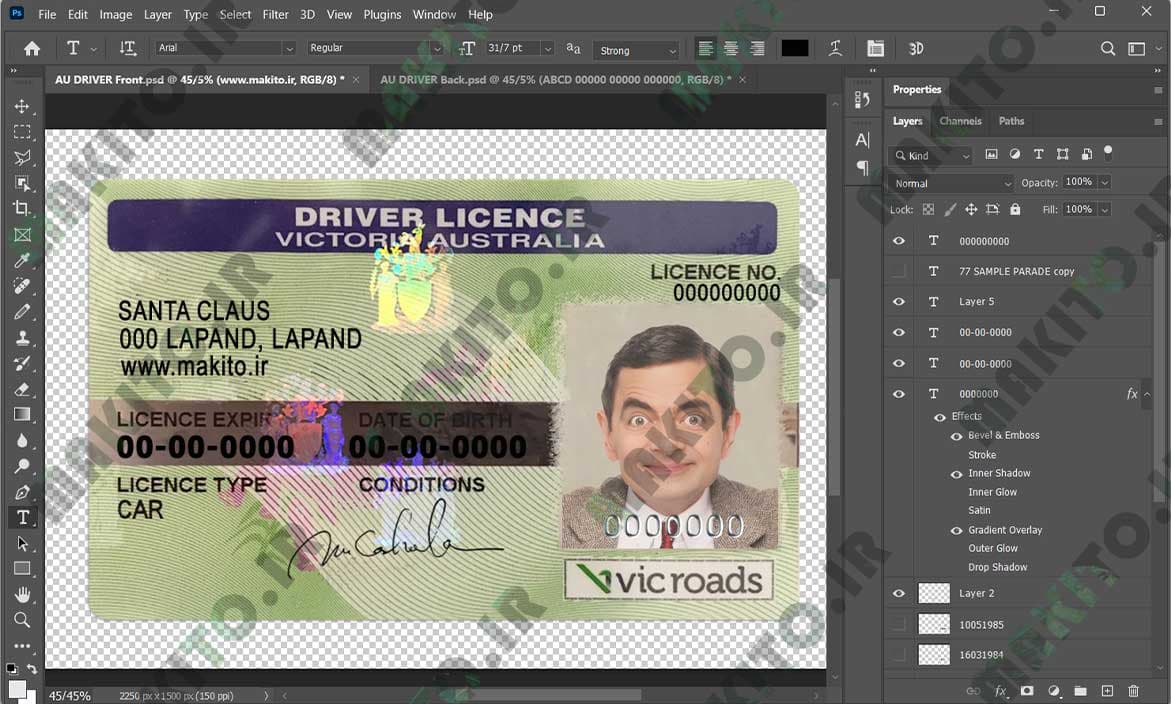This screenshot has width=1171, height=704.
Task: Open the font size dropdown arrow
Action: point(547,49)
